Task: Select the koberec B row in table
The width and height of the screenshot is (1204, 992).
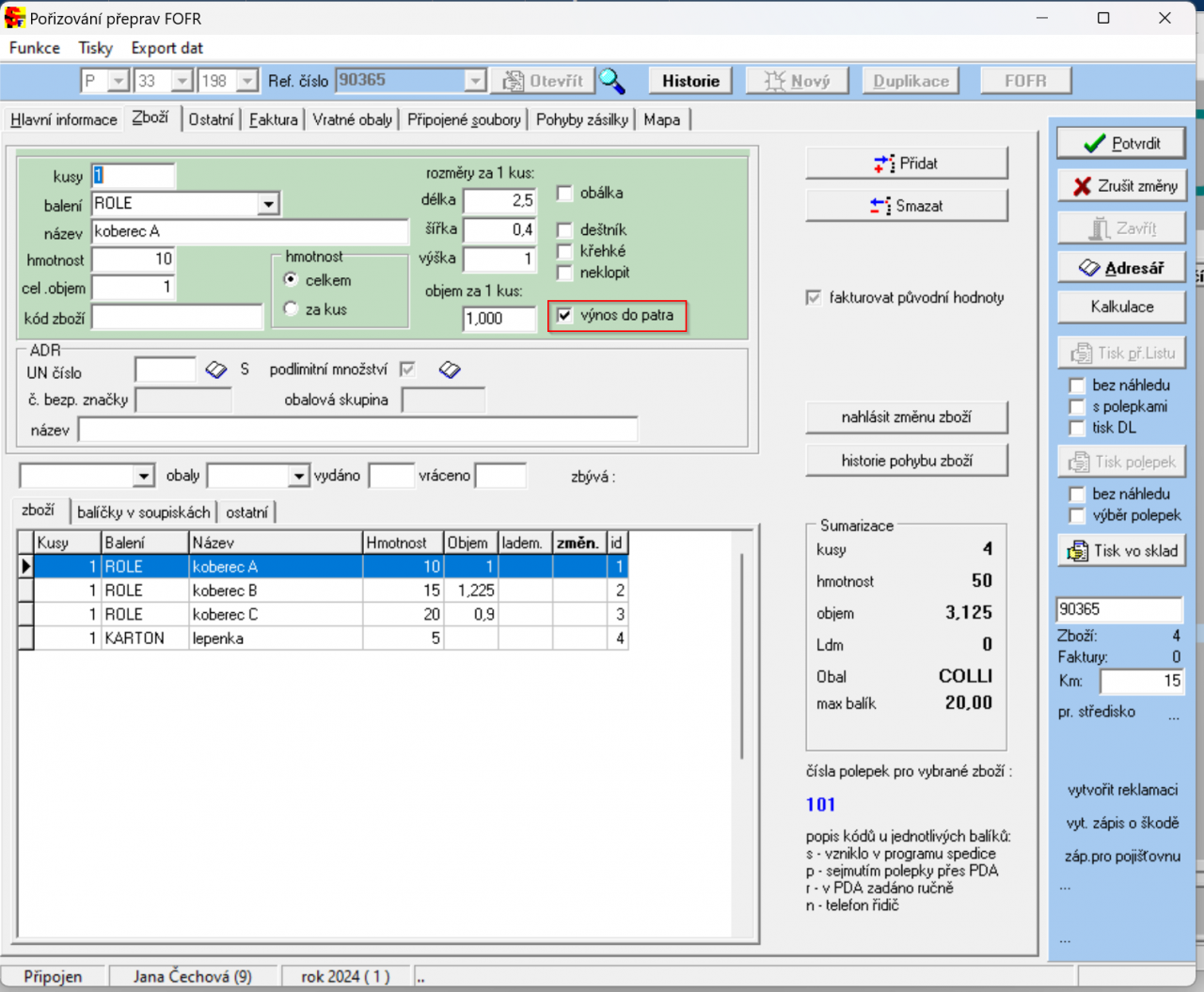Action: 224,590
